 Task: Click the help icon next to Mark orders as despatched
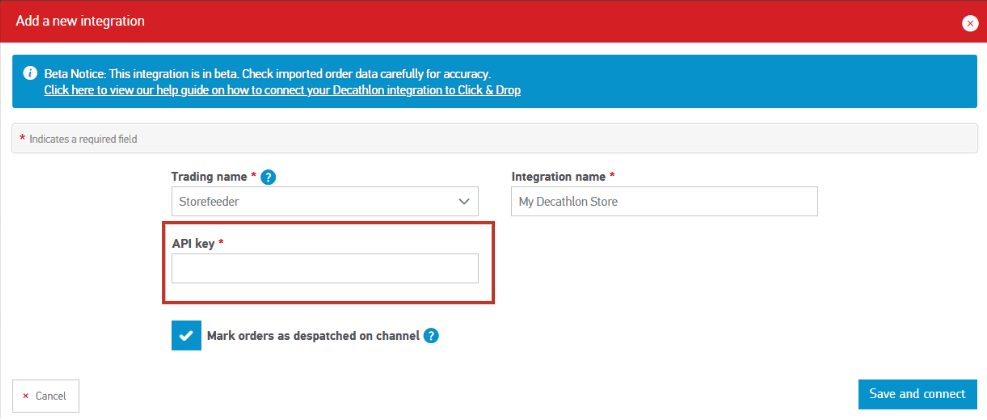(431, 336)
